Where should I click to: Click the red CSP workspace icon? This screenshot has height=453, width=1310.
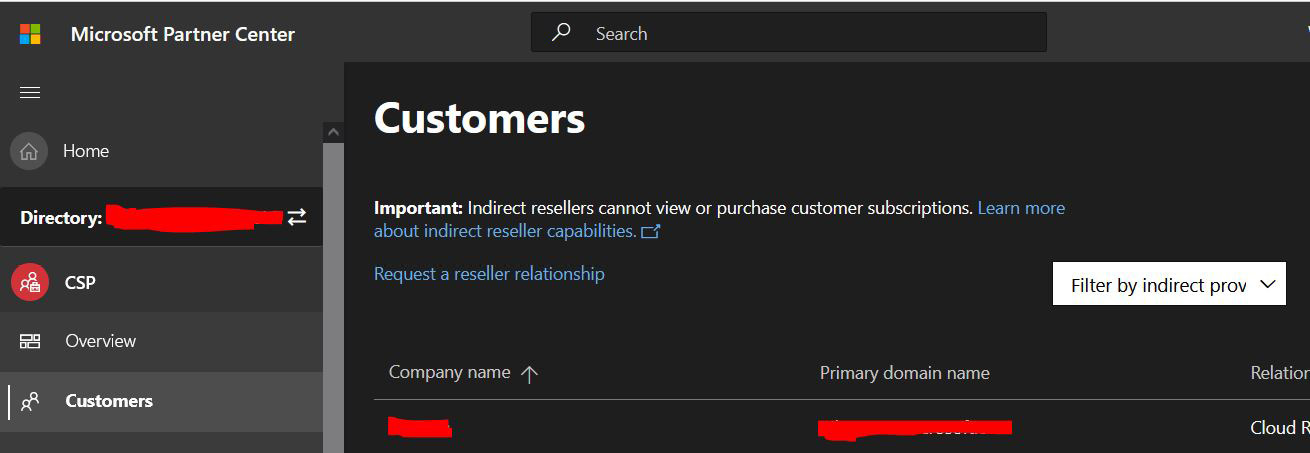(x=29, y=282)
